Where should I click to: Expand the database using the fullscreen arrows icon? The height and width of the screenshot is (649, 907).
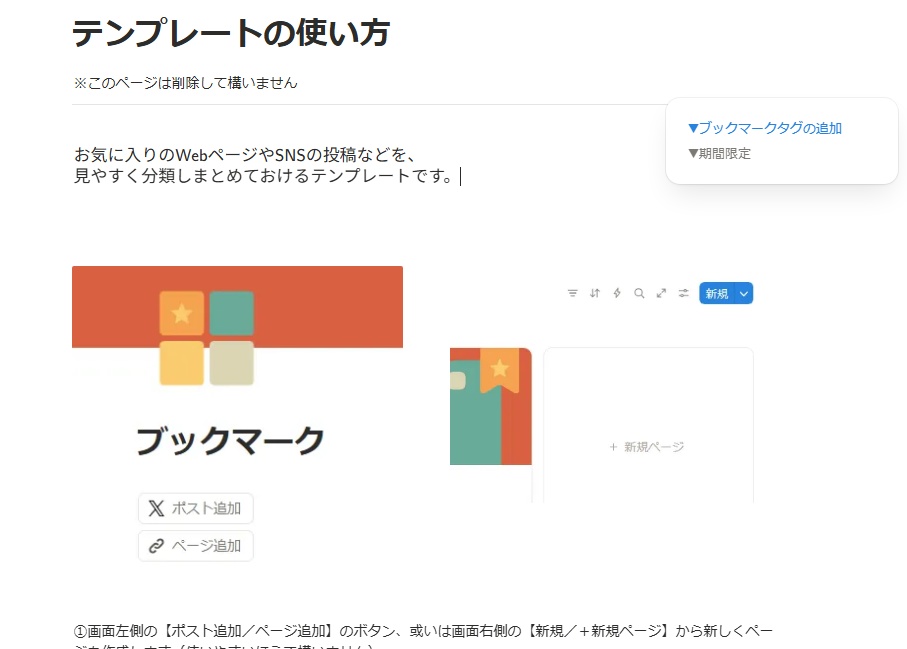661,293
